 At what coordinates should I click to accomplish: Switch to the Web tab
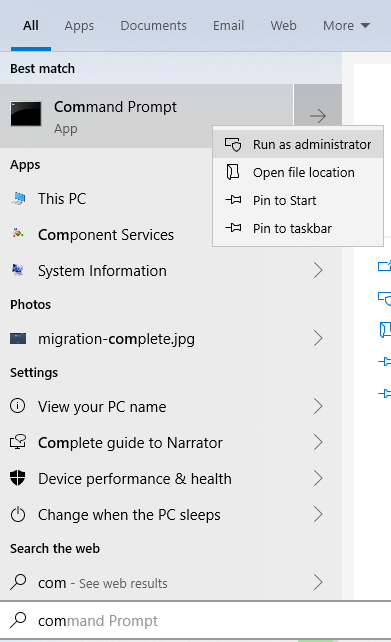[x=283, y=25]
